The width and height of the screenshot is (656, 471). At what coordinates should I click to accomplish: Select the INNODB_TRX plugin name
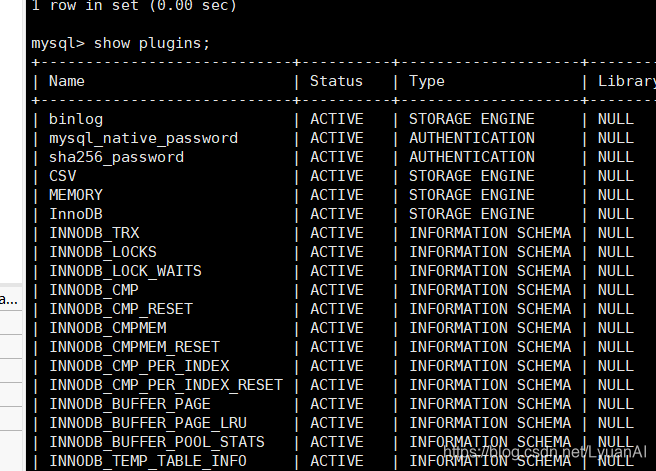click(94, 233)
